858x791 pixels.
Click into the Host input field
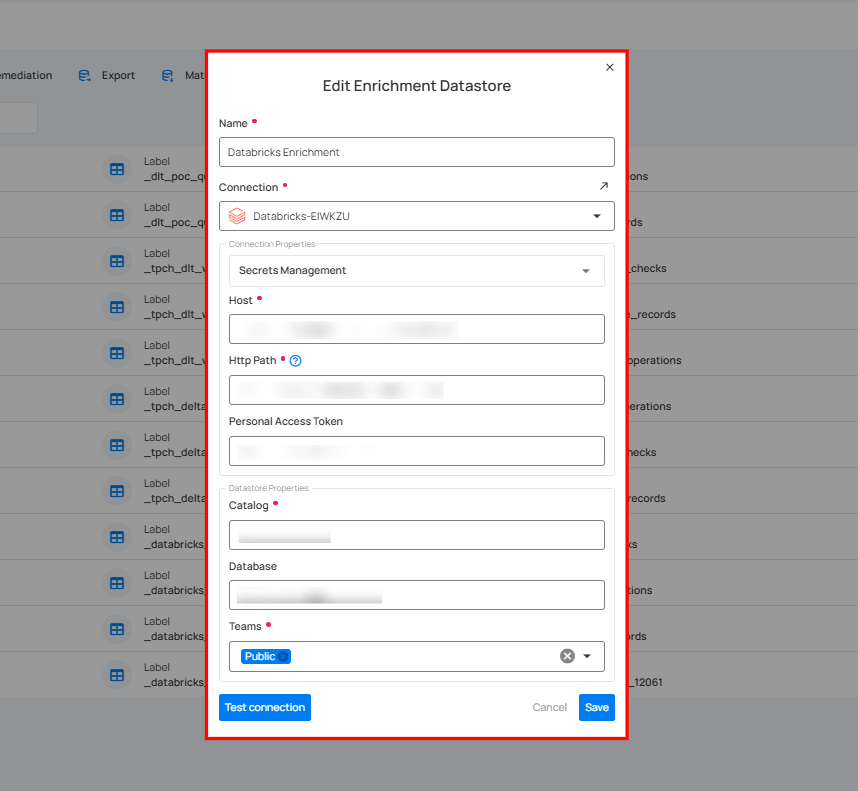[x=416, y=329]
